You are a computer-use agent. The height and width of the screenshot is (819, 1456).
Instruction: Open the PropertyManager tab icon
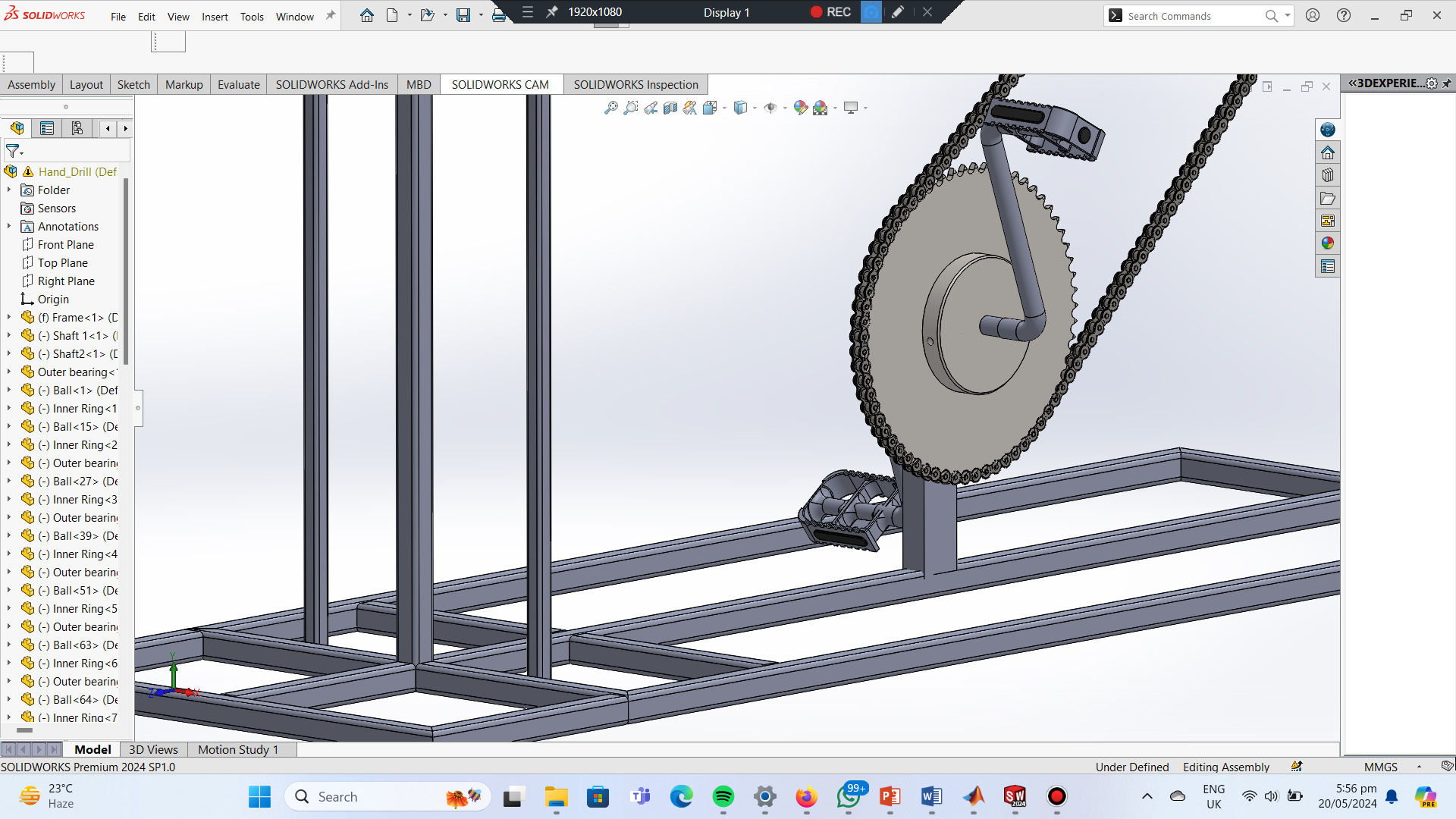pos(47,128)
